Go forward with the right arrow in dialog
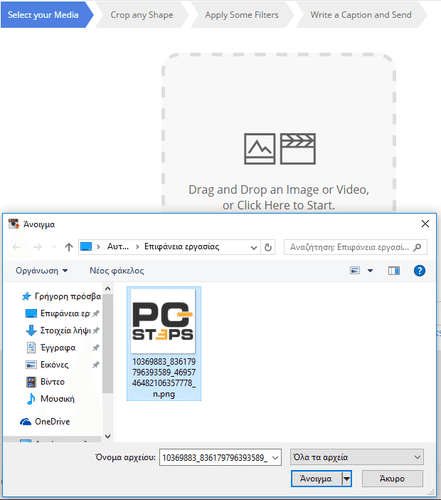Screen dimensions: 441x500 (37, 247)
